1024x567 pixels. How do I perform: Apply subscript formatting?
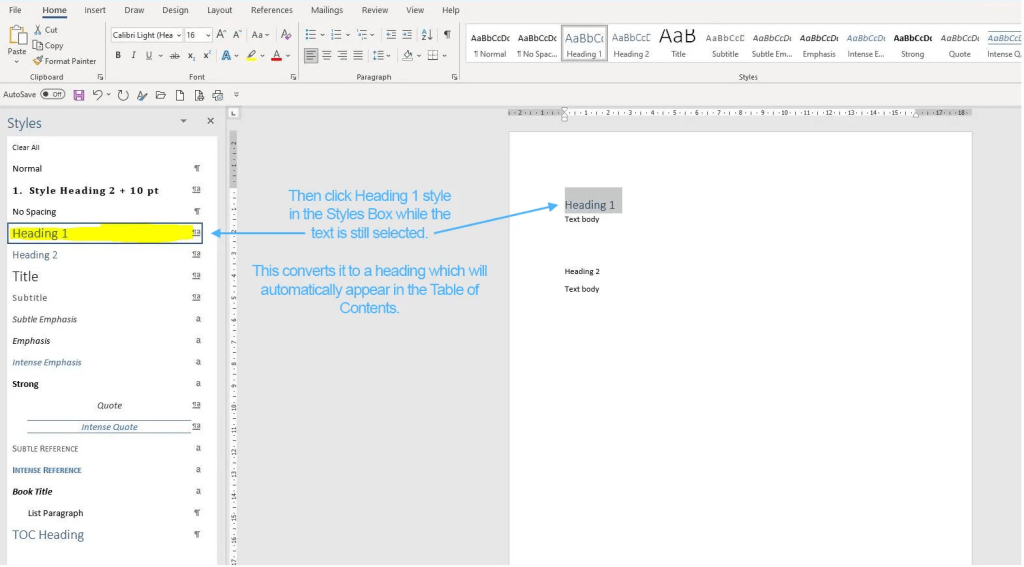click(191, 56)
